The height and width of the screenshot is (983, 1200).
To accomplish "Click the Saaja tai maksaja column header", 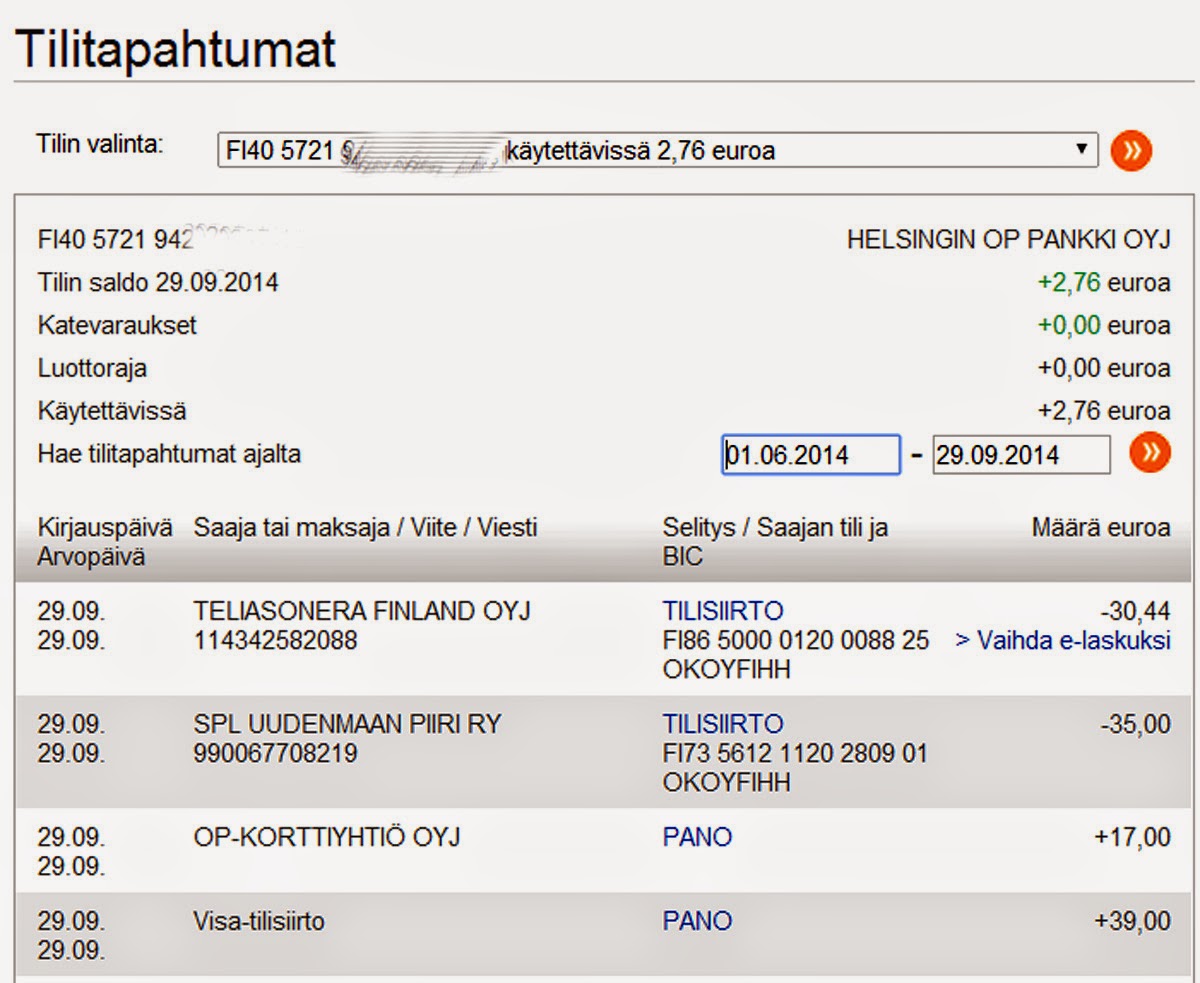I will pyautogui.click(x=365, y=527).
